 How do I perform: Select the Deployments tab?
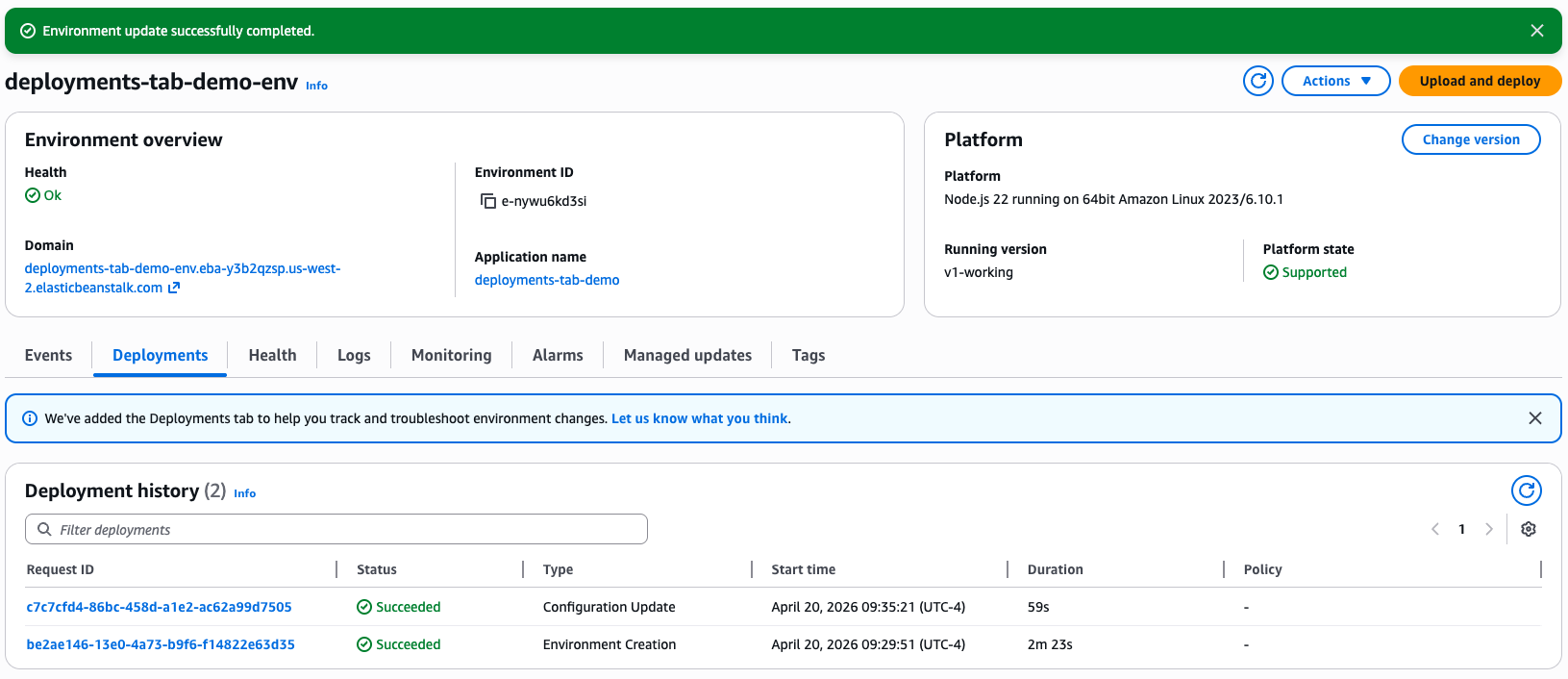(161, 355)
